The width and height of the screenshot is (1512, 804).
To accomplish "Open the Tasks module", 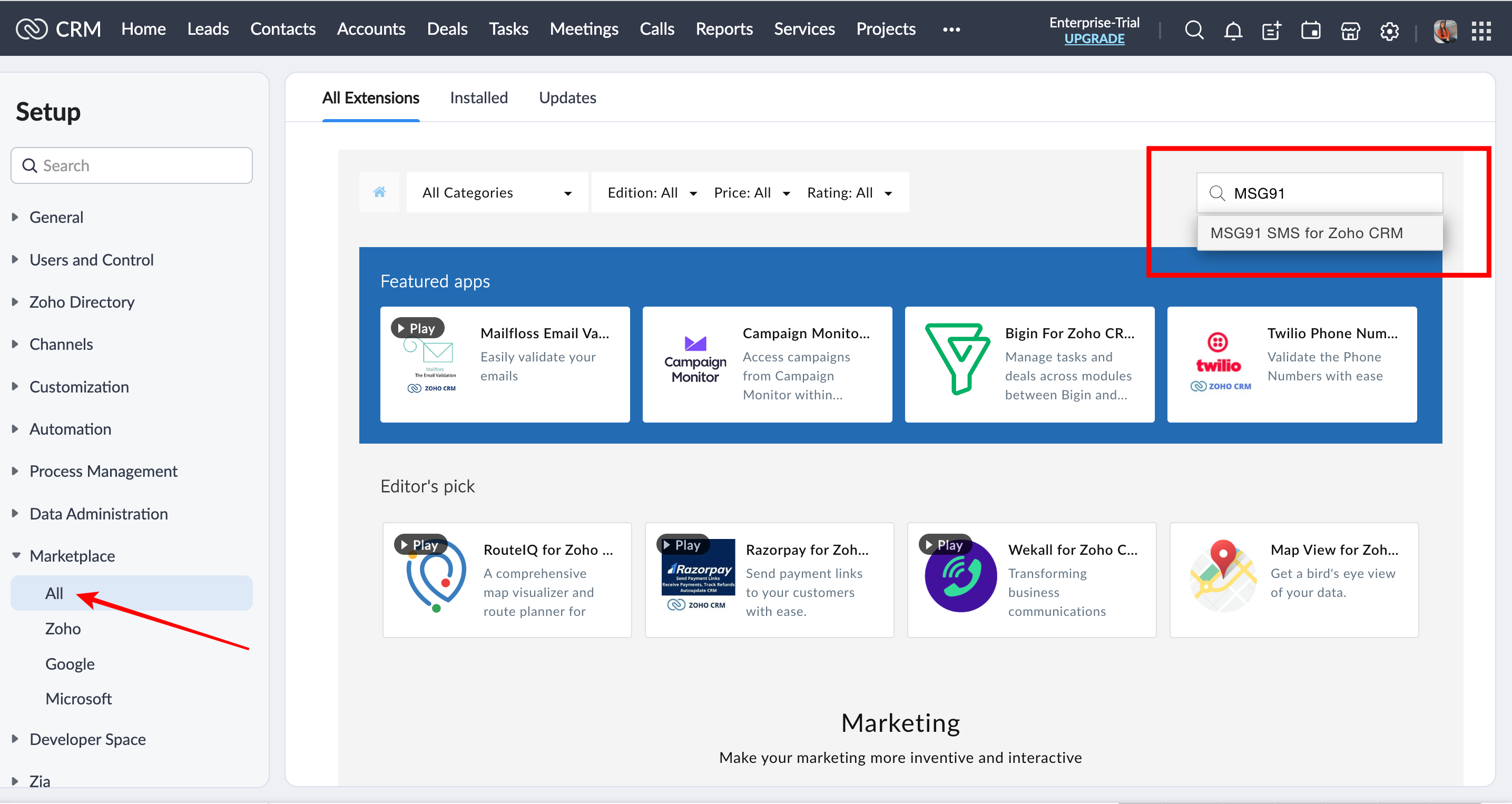I will pos(508,29).
